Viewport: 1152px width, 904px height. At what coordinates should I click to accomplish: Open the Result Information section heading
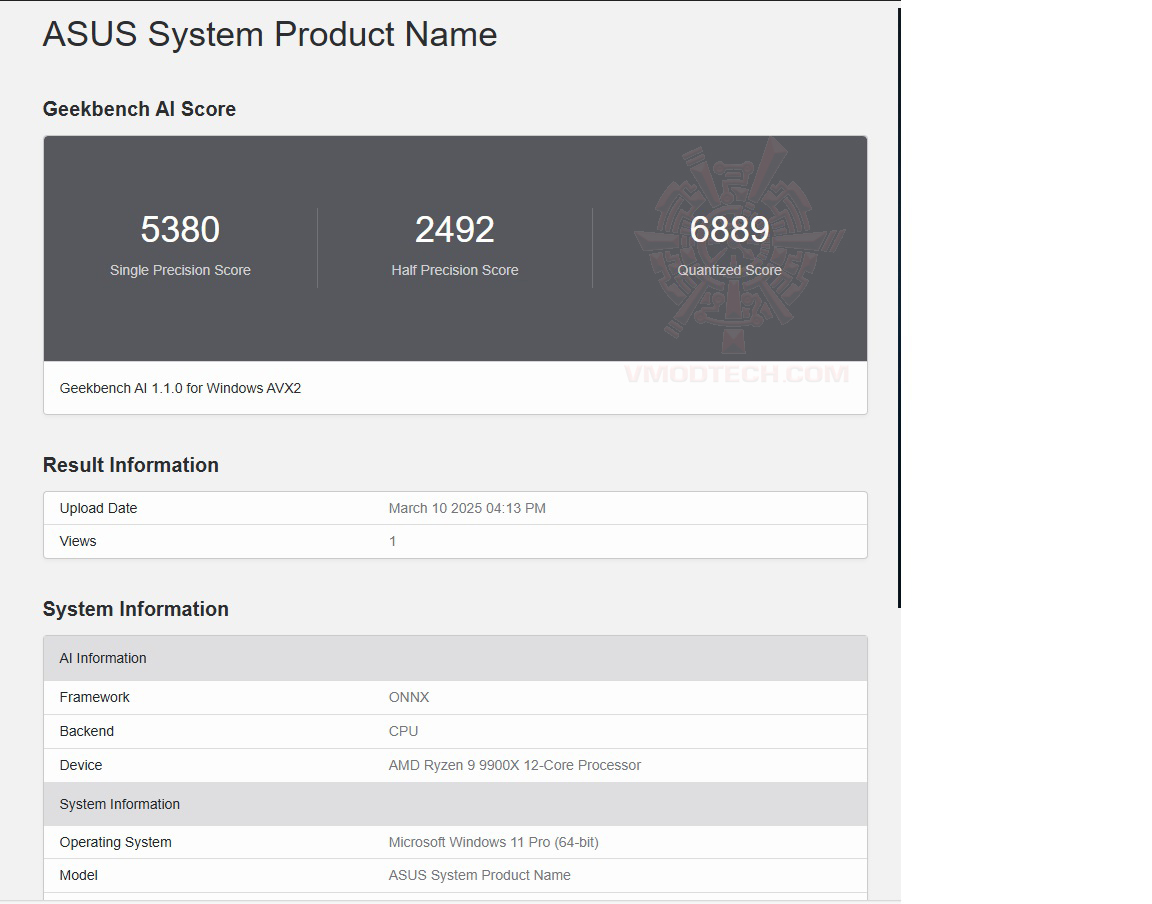(130, 464)
